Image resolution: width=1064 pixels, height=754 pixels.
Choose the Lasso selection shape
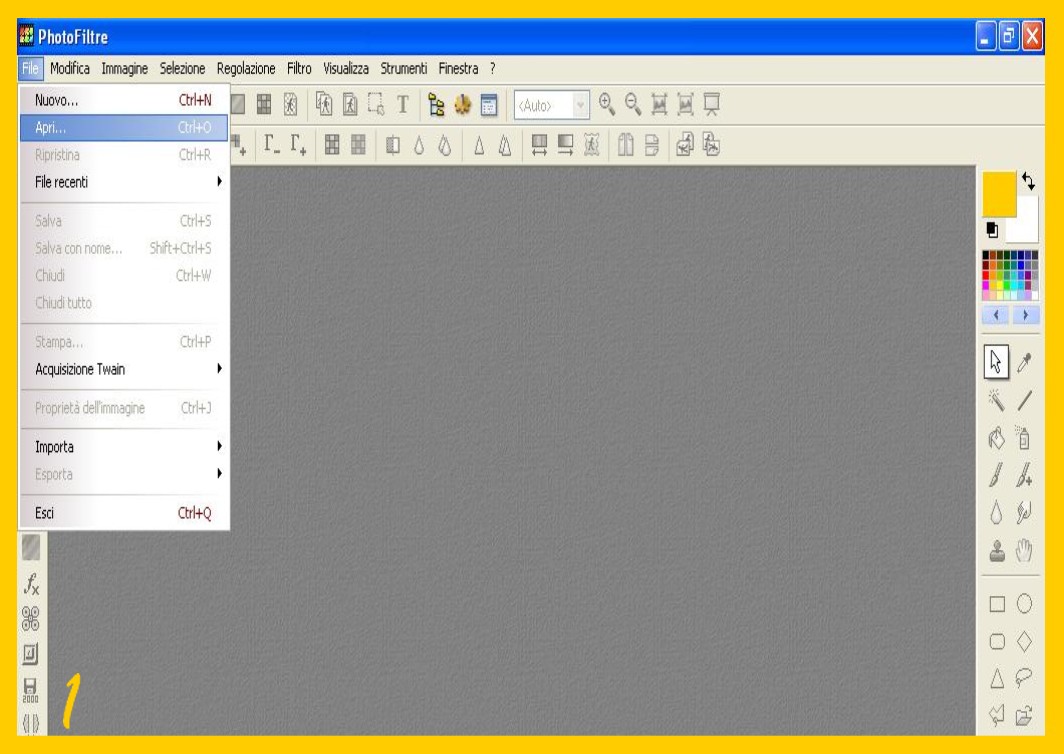pos(1026,681)
